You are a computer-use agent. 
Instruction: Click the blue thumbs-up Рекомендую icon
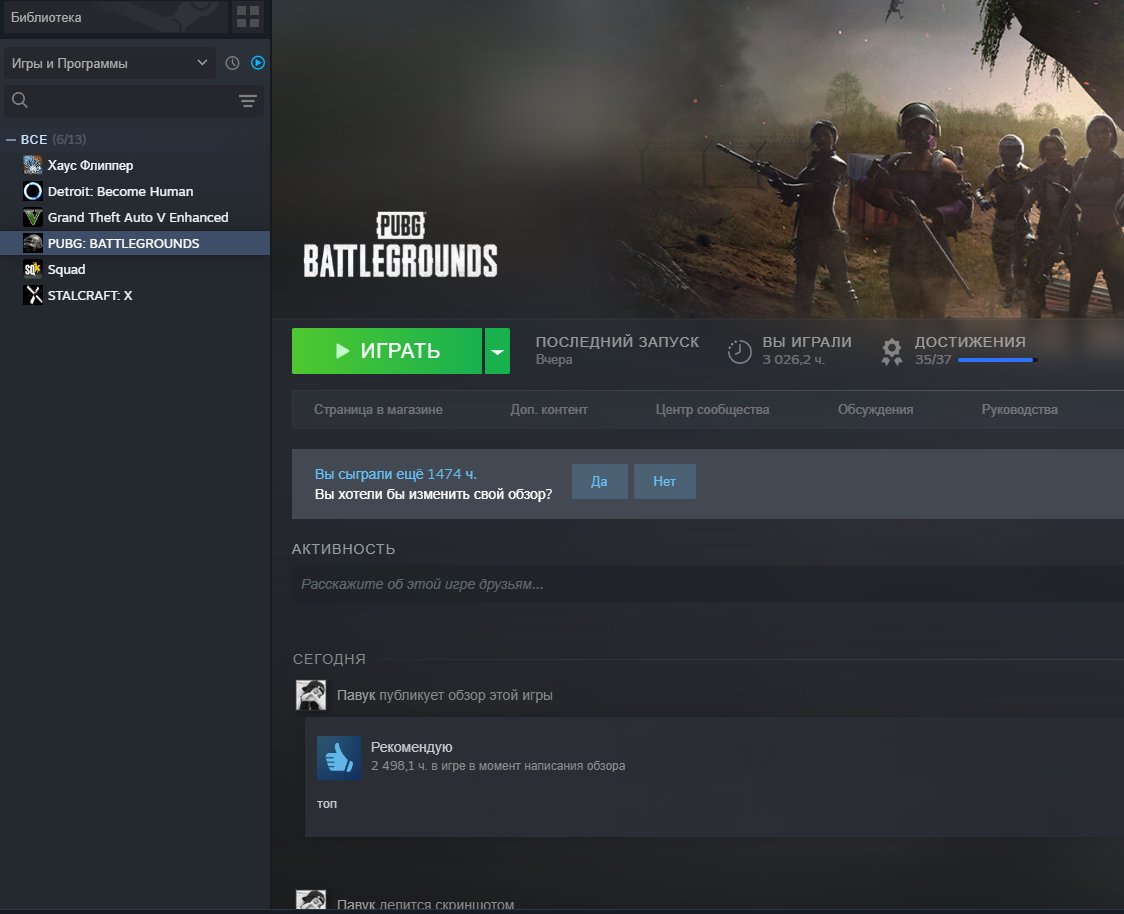pos(338,758)
